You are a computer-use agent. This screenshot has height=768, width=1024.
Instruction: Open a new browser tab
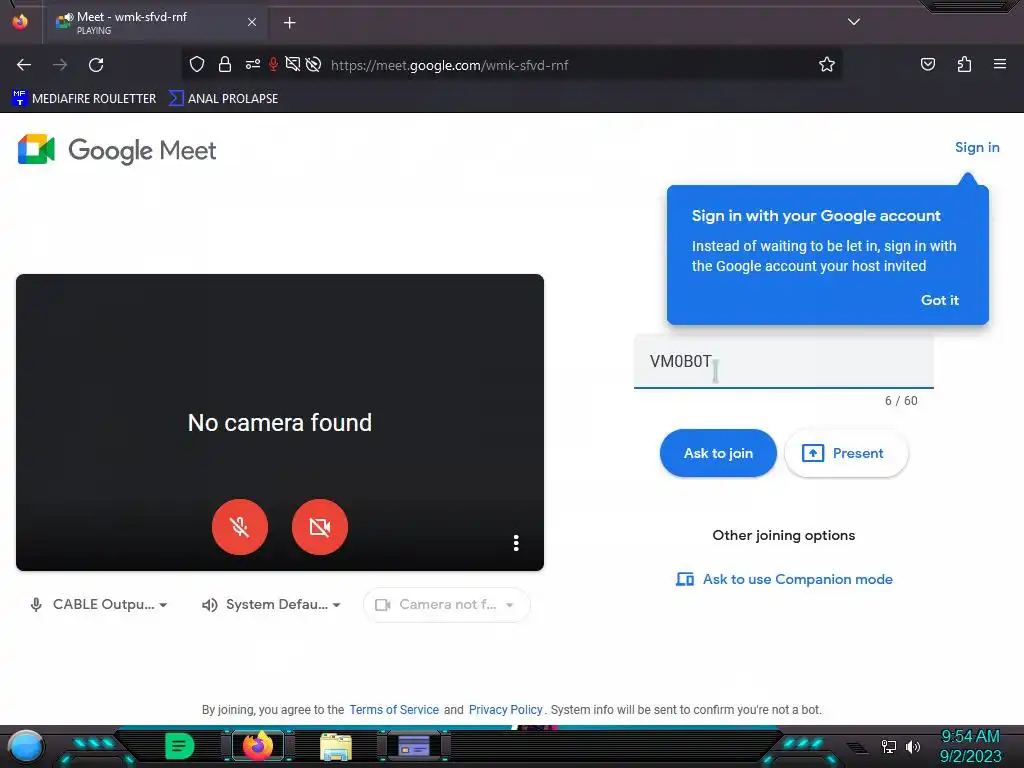tap(289, 23)
